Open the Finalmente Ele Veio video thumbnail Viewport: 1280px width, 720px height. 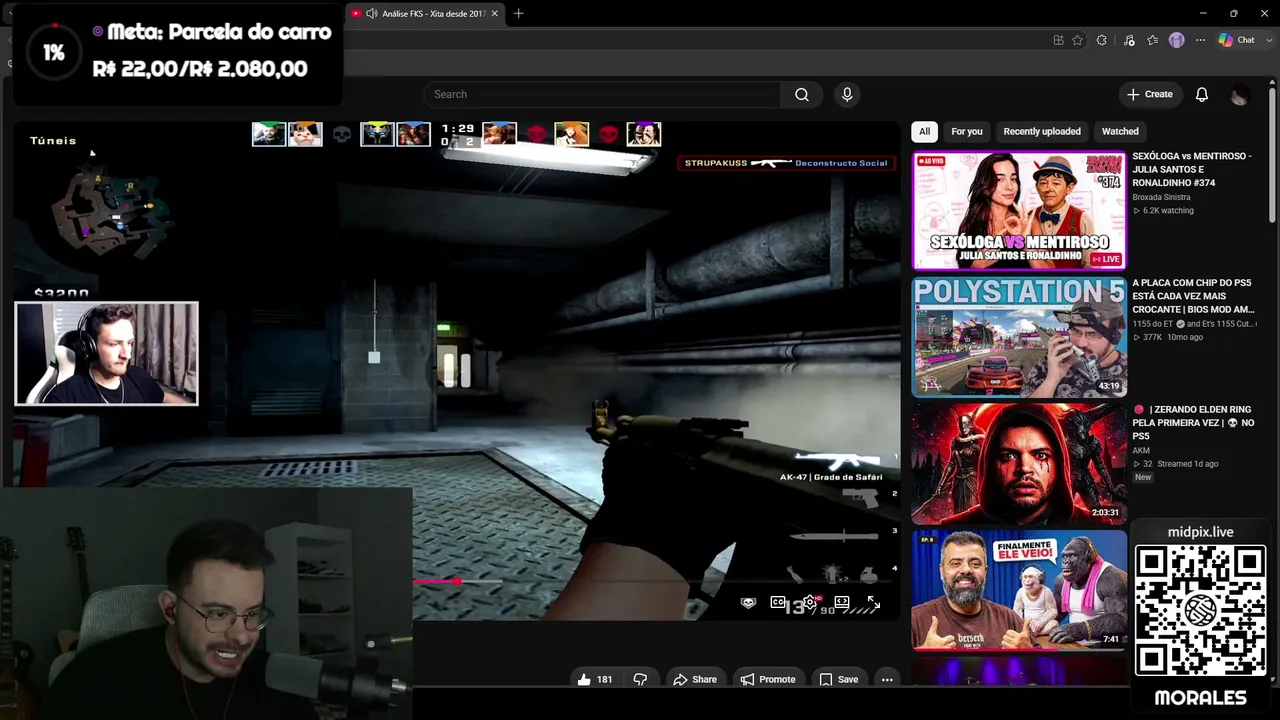[x=1019, y=590]
